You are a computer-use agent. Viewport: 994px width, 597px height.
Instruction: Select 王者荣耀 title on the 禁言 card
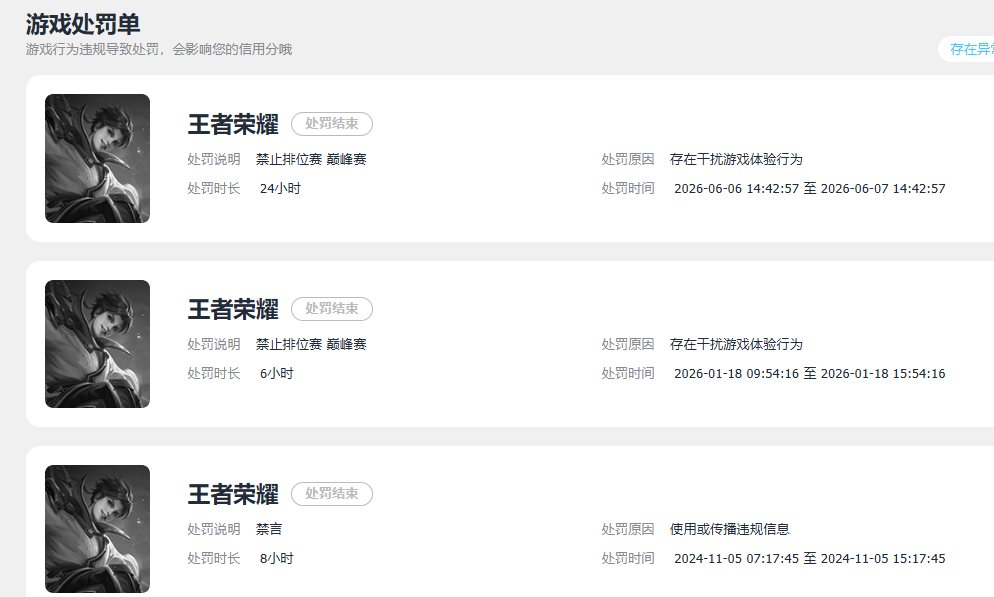click(233, 494)
